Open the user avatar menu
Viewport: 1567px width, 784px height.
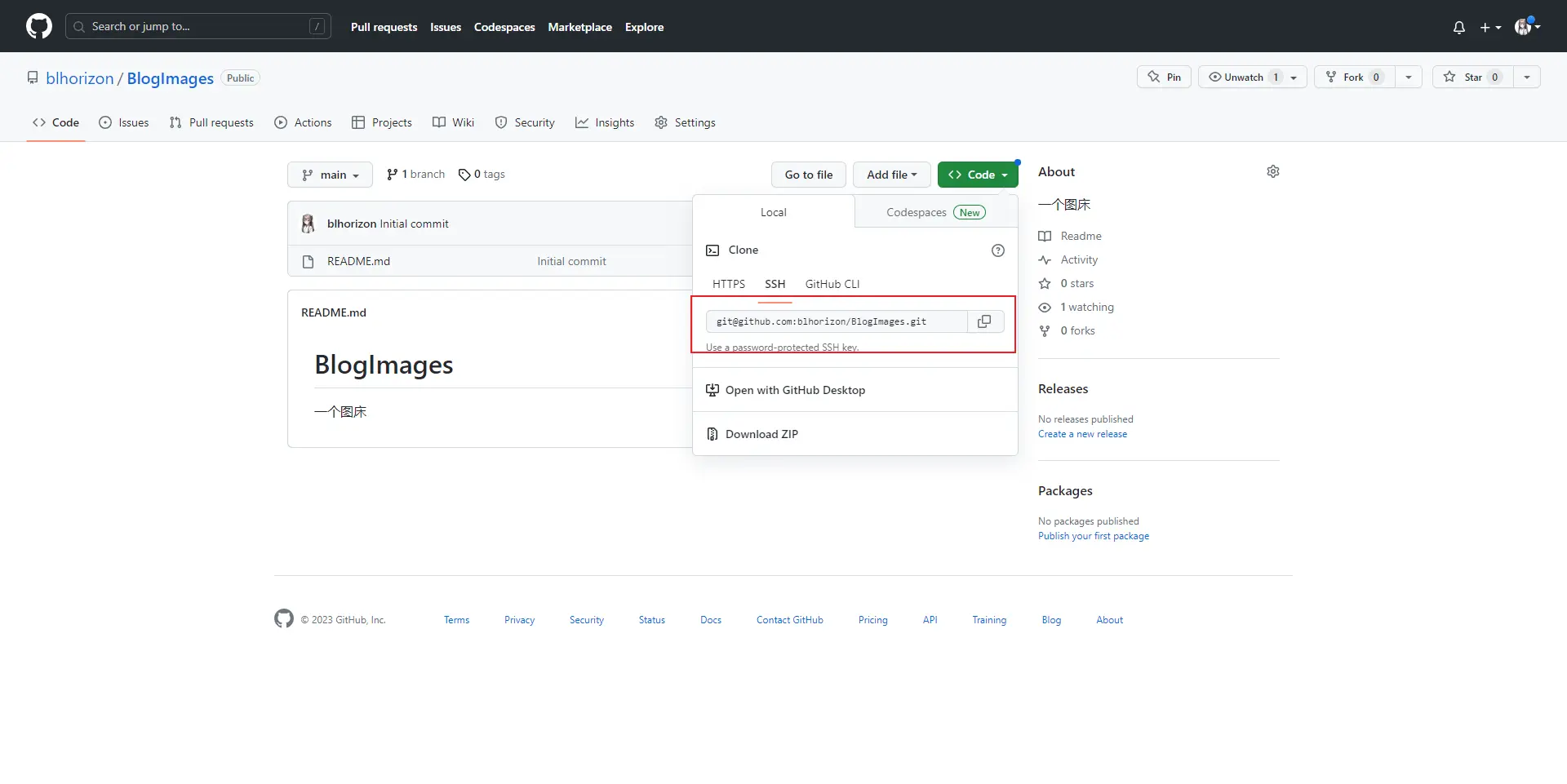1527,27
